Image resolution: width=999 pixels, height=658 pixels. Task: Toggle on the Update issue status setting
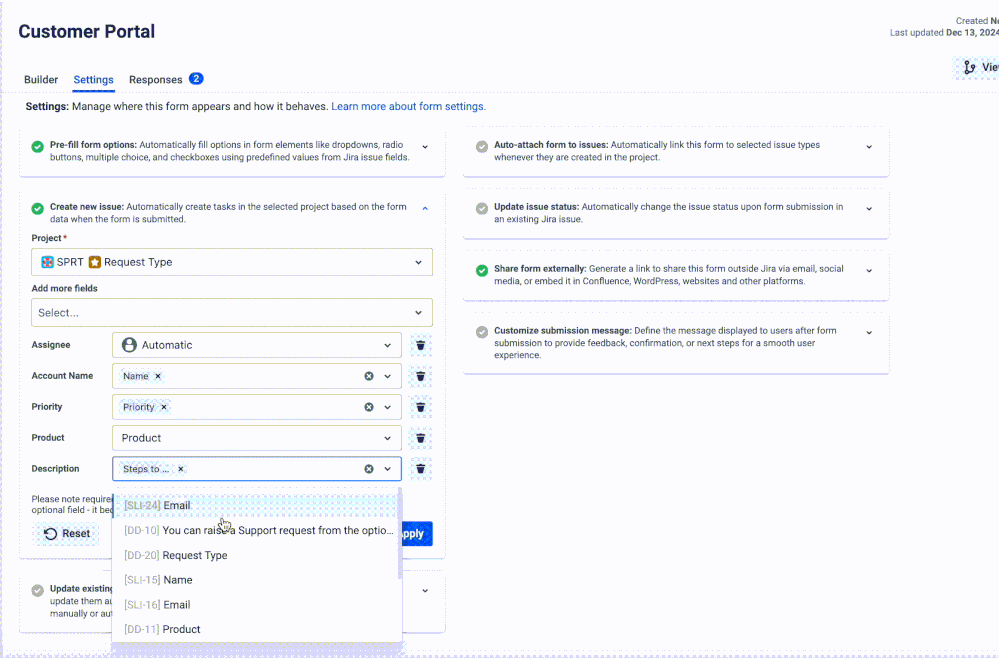click(x=481, y=208)
